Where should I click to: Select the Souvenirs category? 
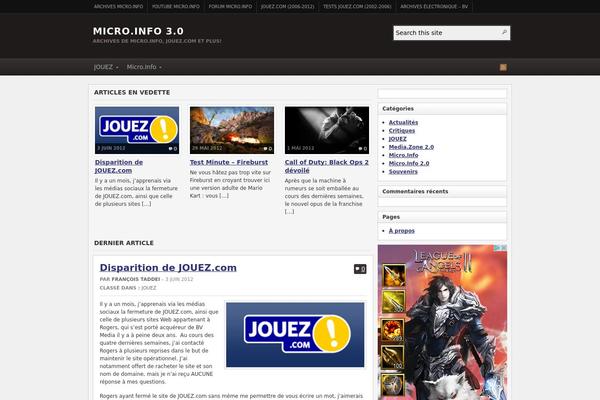403,171
